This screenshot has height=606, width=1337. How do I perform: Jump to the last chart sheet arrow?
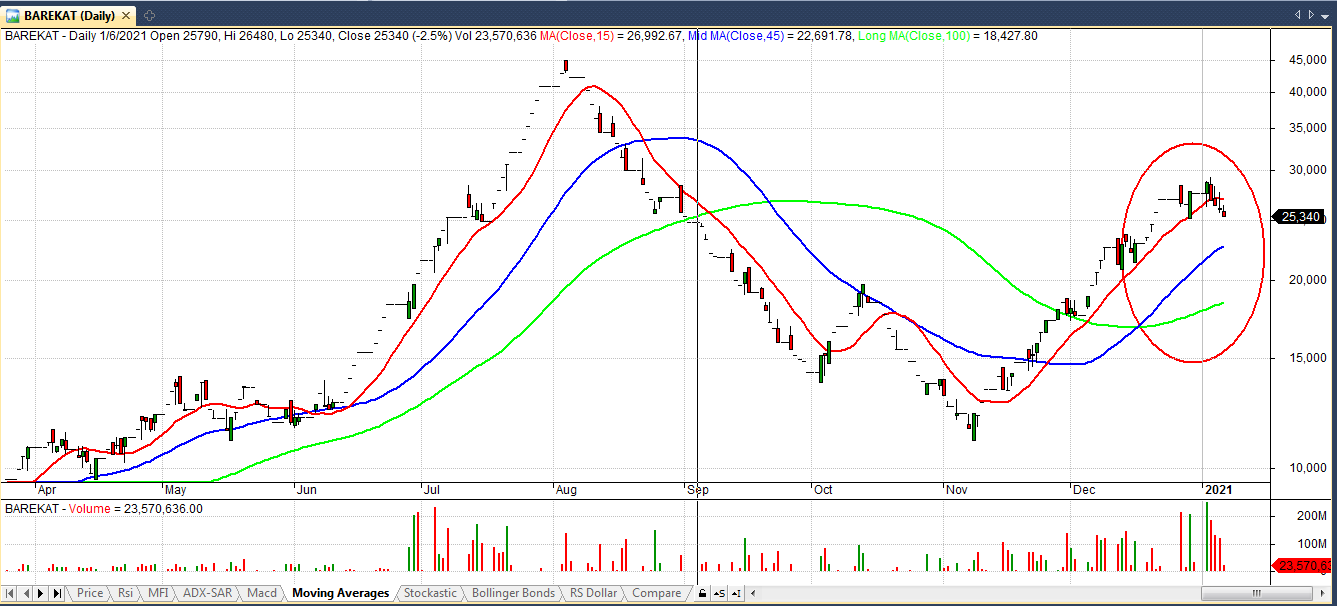(57, 593)
